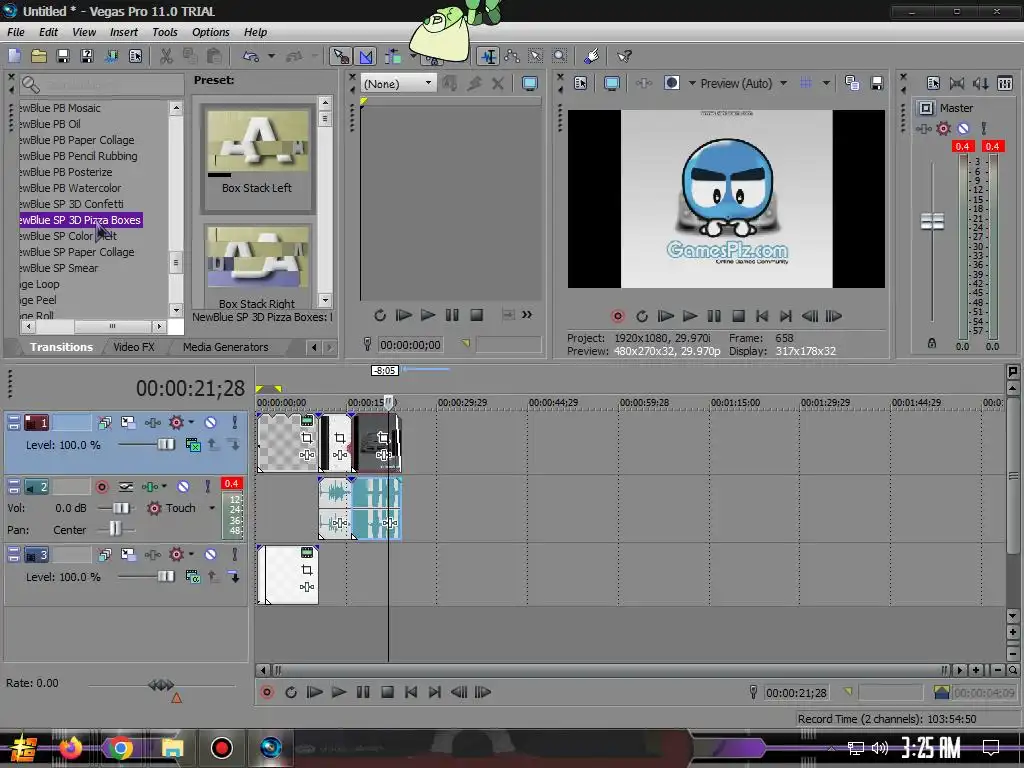The width and height of the screenshot is (1024, 768).
Task: Select NewBlue SP Paper Collage transition
Action: point(76,252)
